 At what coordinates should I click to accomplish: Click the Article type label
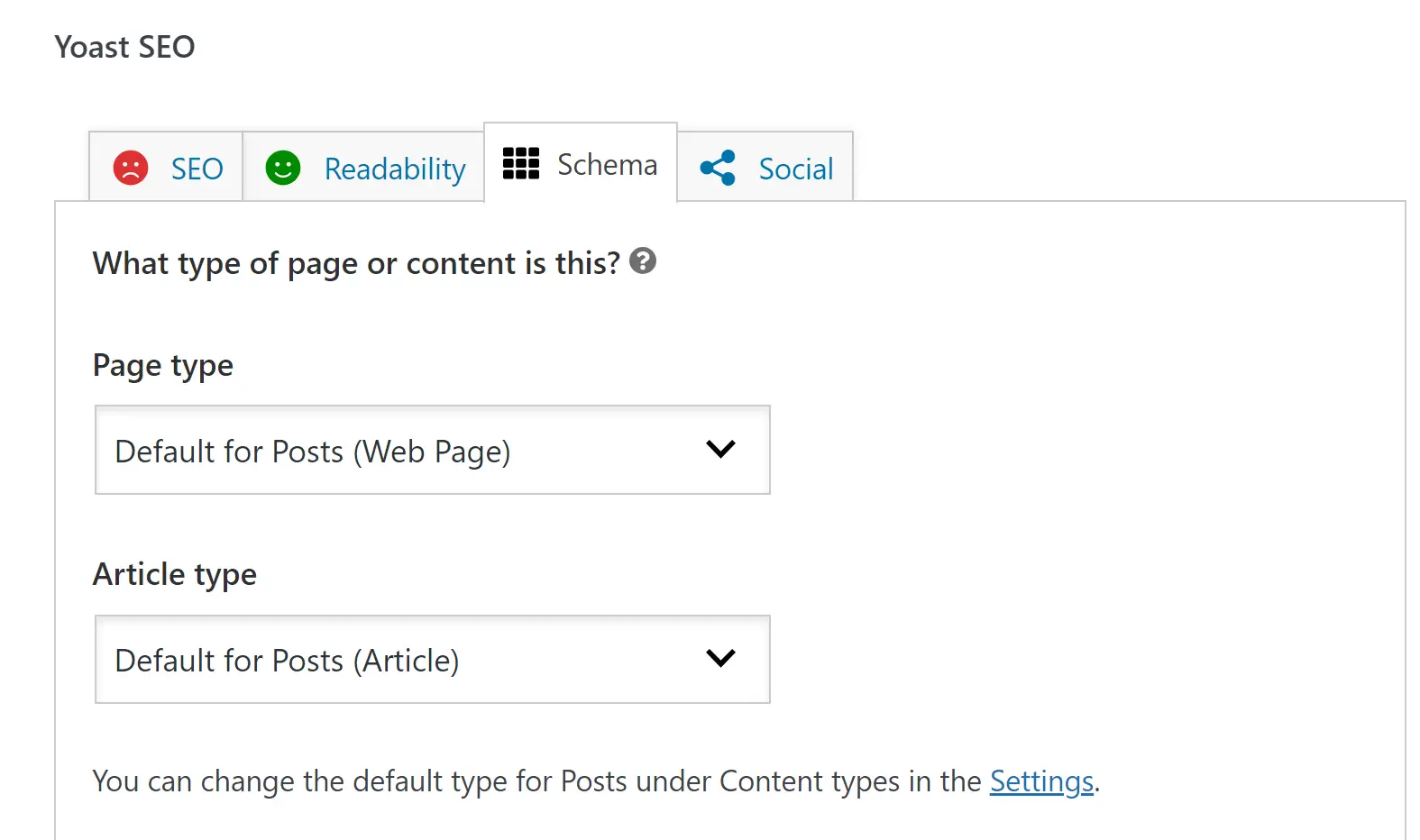pyautogui.click(x=175, y=575)
